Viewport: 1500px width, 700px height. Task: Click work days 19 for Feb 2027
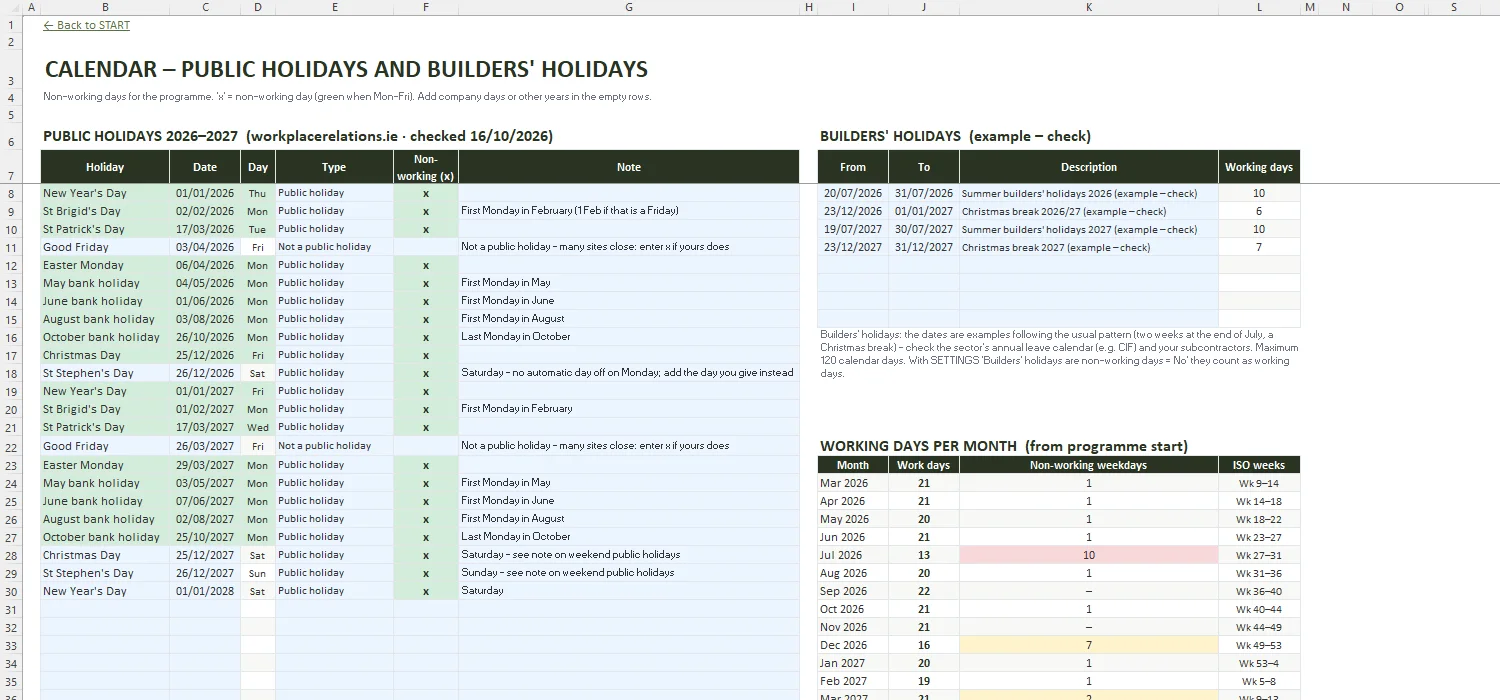click(924, 681)
